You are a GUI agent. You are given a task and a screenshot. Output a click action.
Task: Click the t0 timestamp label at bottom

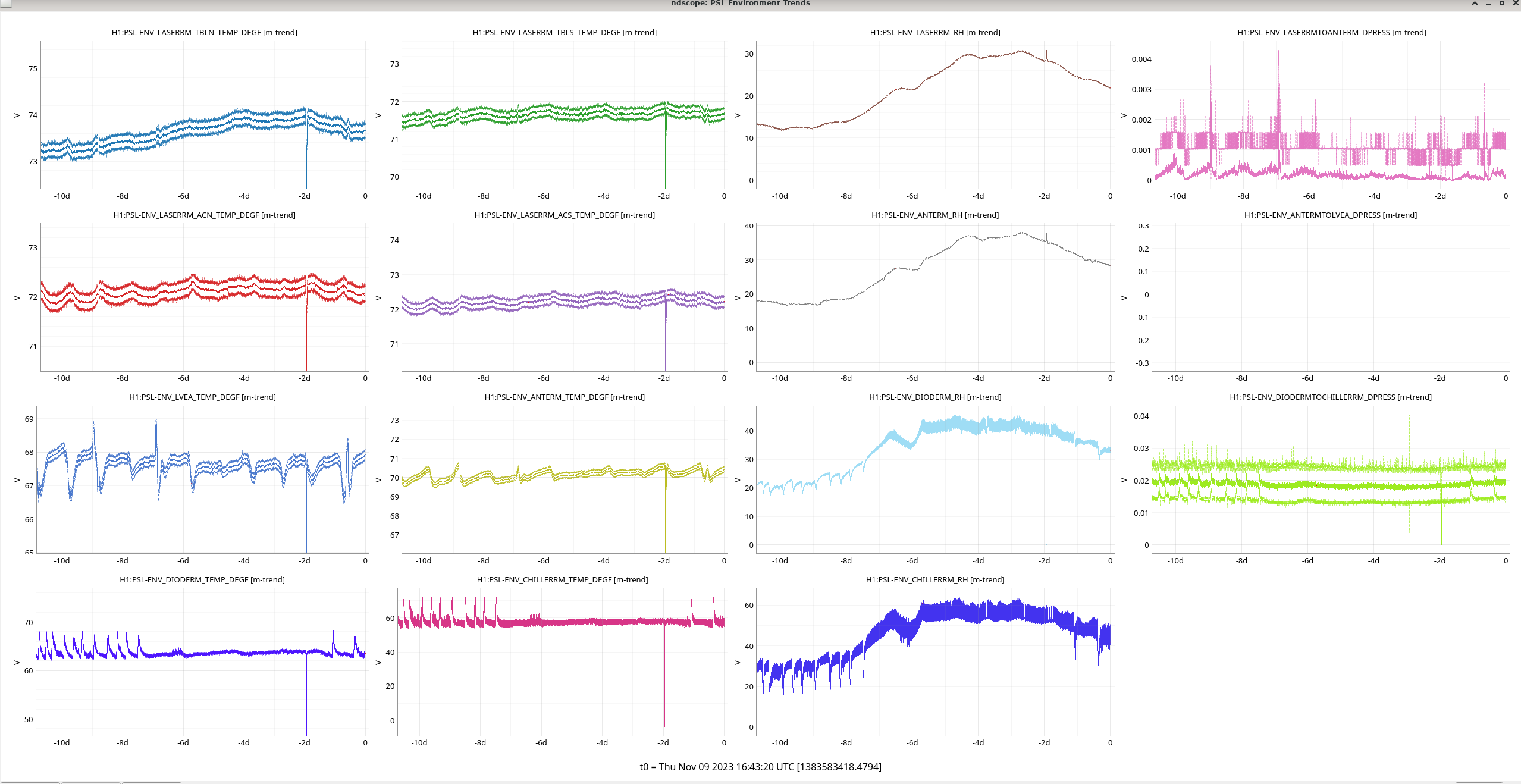(x=760, y=767)
